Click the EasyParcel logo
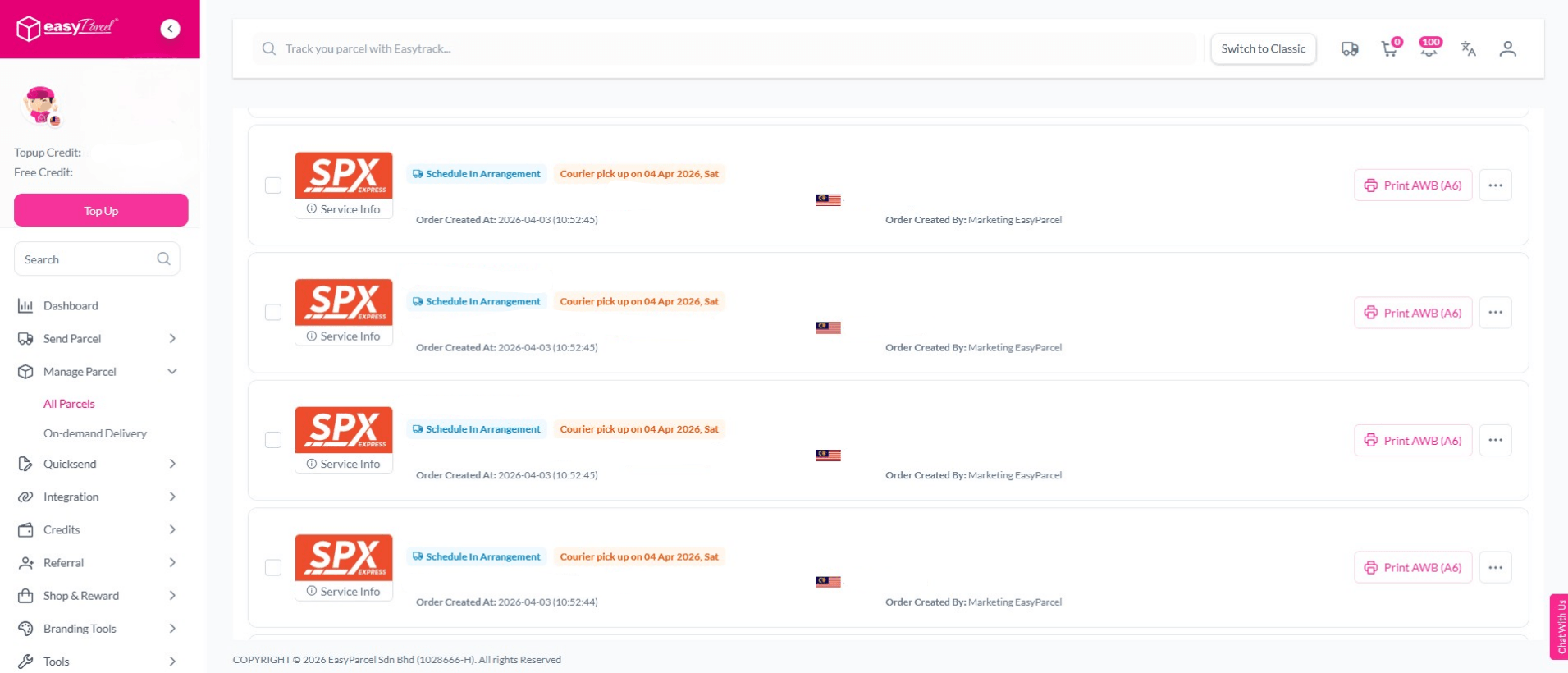Viewport: 1568px width, 673px height. coord(67,29)
